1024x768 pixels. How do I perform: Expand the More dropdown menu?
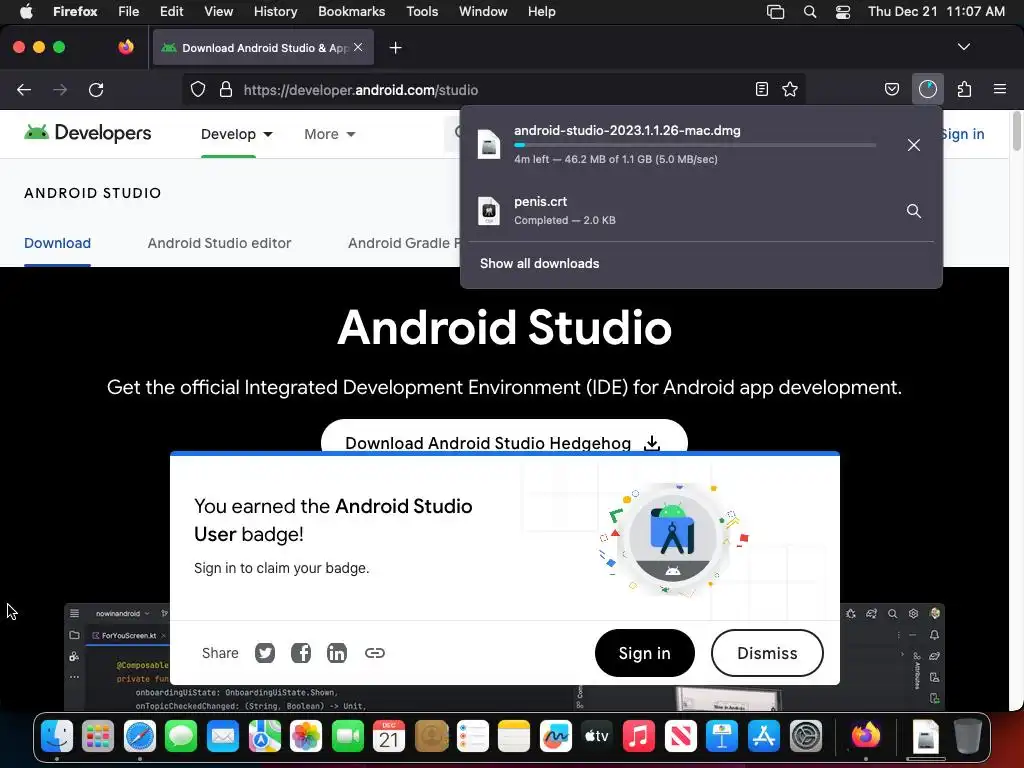point(330,134)
